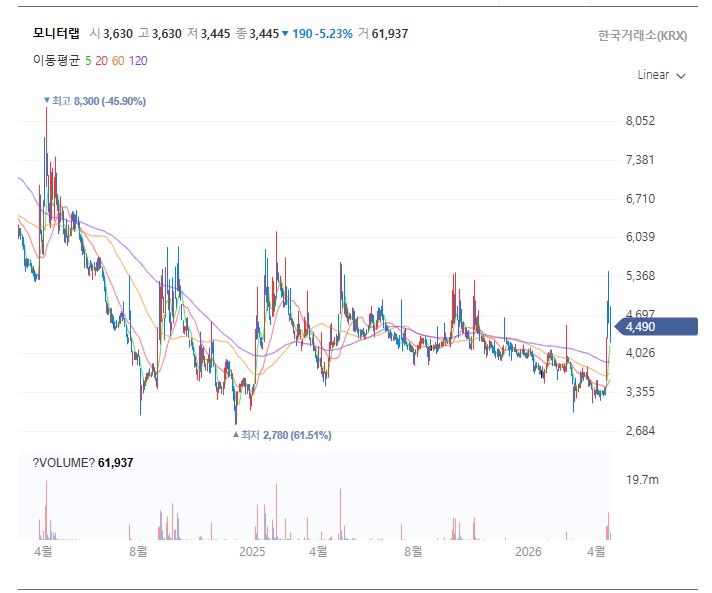Click the 모니터랩 stock name
Screen dimensions: 712x593
pos(56,33)
